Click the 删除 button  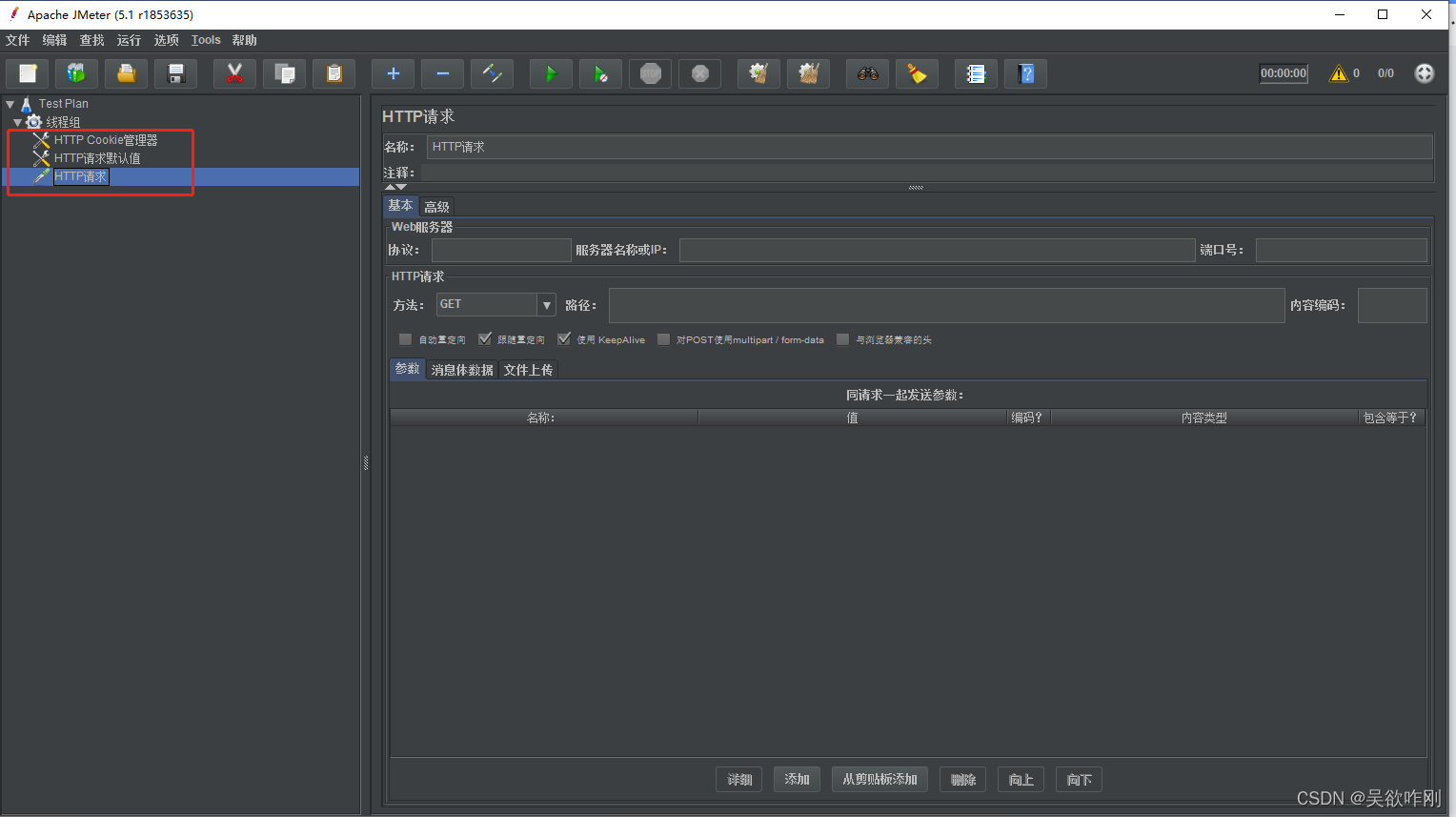coord(963,780)
